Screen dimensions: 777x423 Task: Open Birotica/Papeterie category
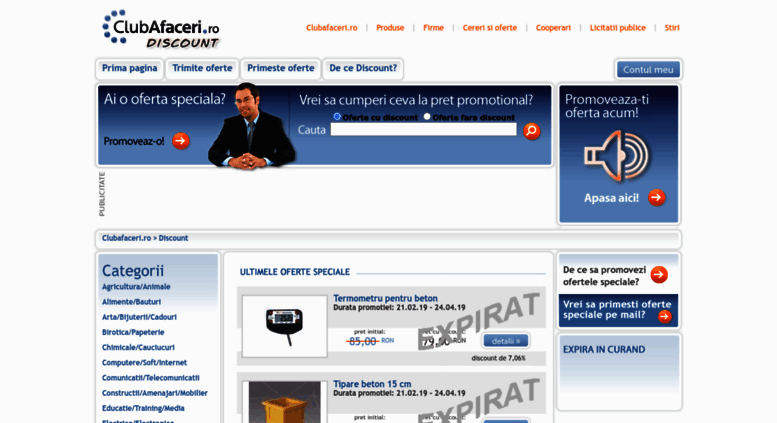(x=133, y=332)
